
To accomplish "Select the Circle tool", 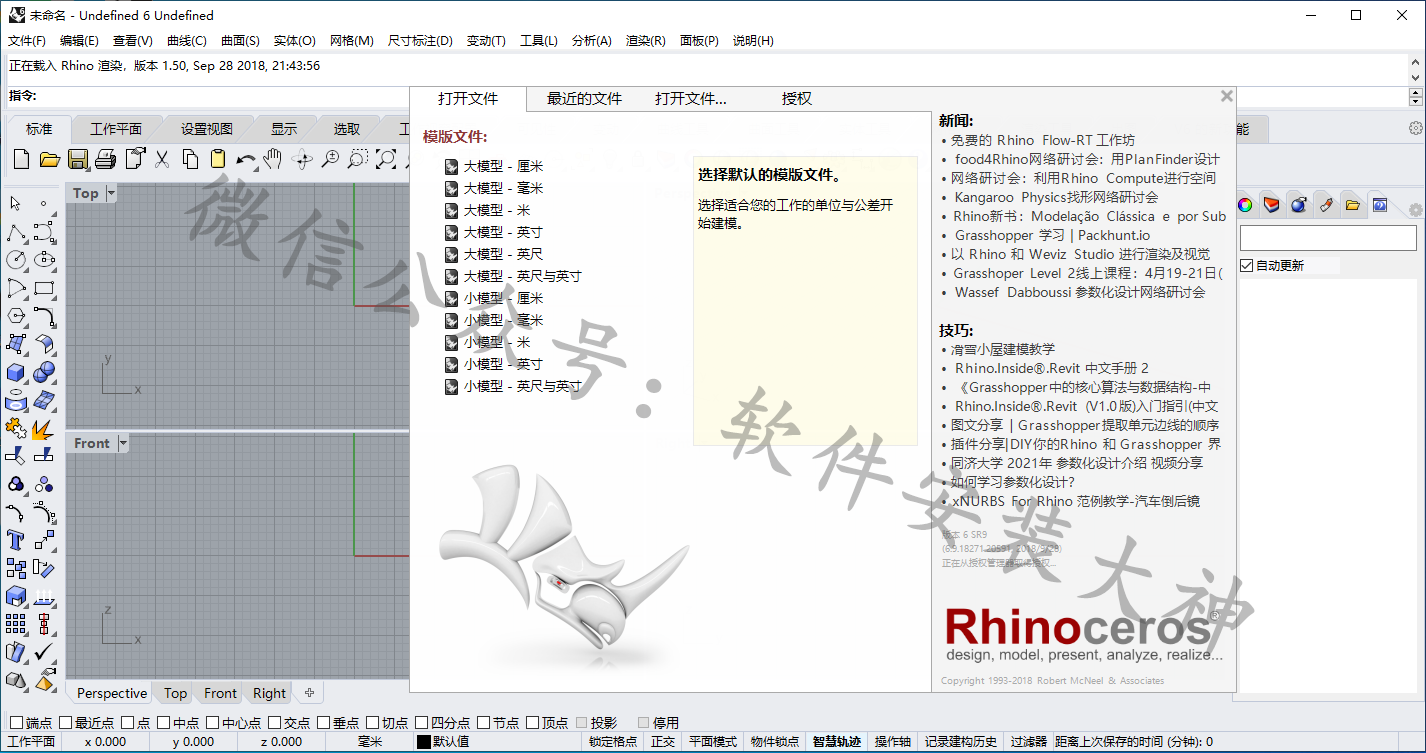I will (16, 261).
